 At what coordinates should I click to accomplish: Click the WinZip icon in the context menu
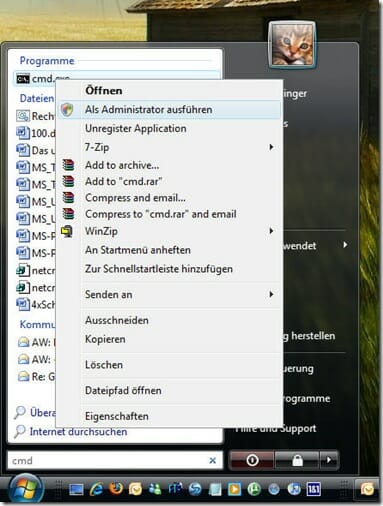click(x=67, y=231)
